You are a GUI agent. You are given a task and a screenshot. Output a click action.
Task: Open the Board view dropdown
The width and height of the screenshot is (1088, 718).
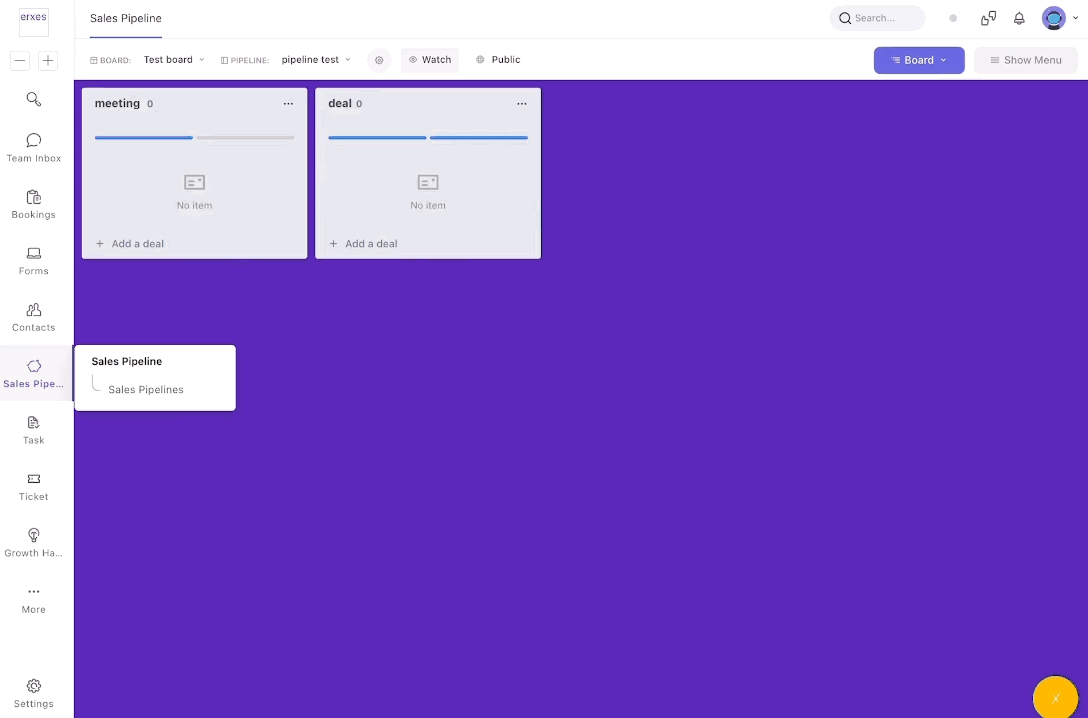[x=918, y=60]
